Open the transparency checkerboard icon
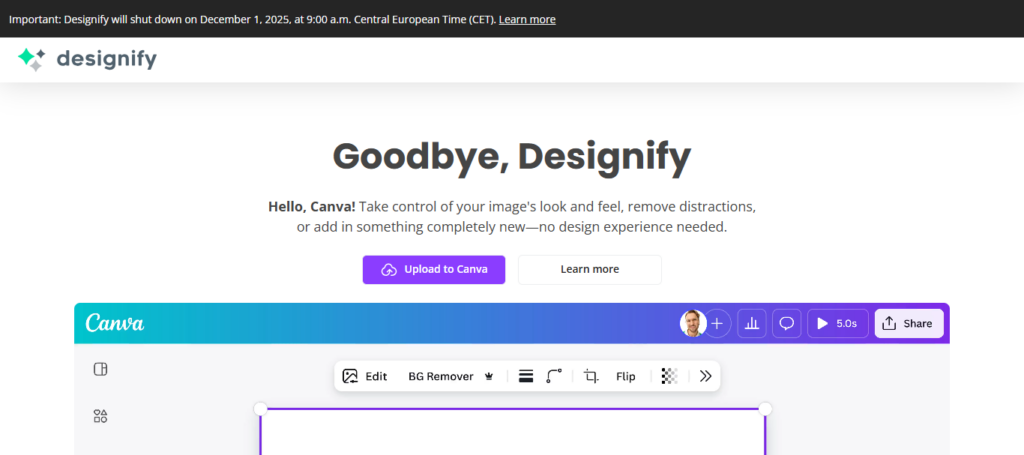1024x455 pixels. [670, 376]
